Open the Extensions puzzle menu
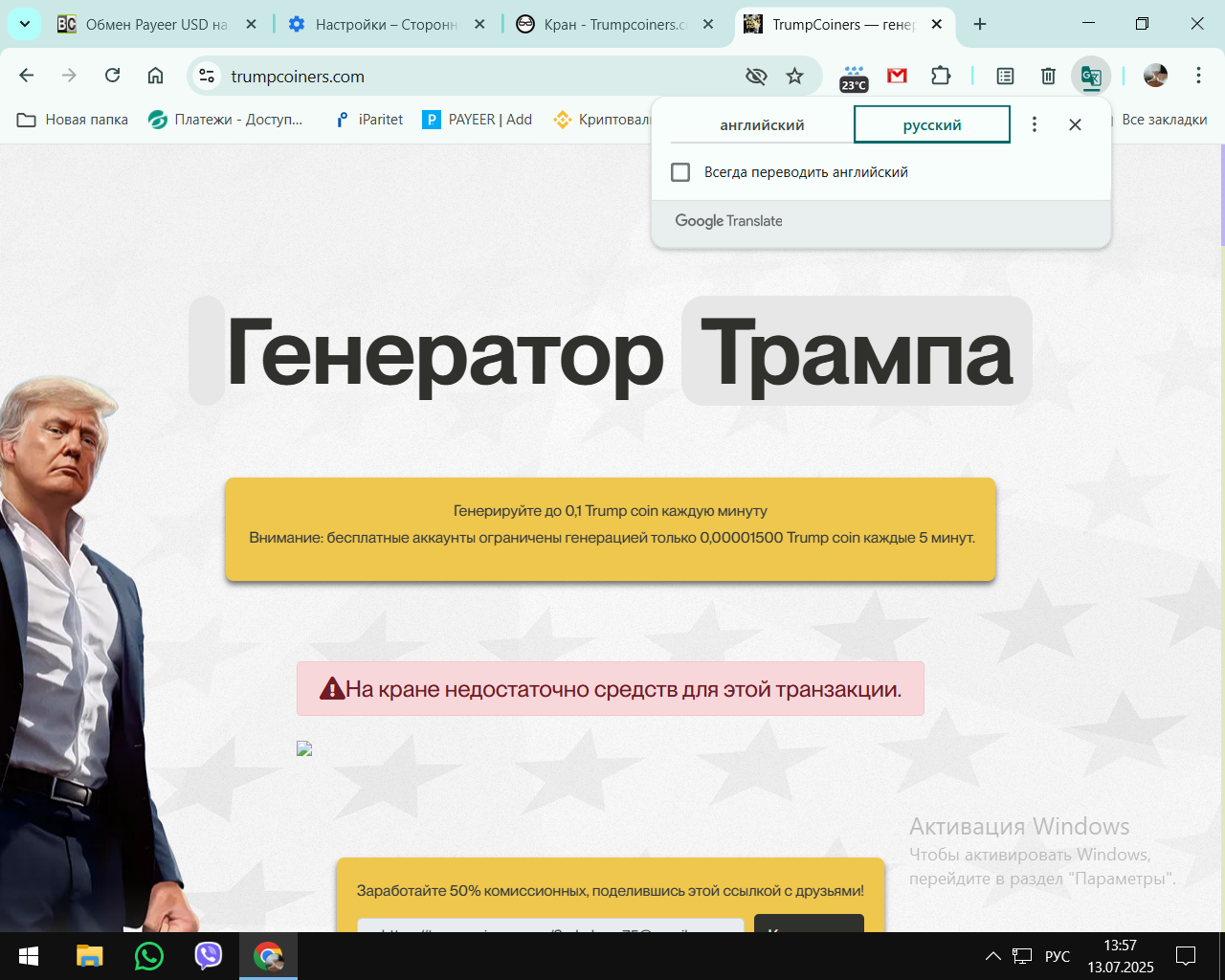Screen dimensions: 1225x980 coord(941,76)
